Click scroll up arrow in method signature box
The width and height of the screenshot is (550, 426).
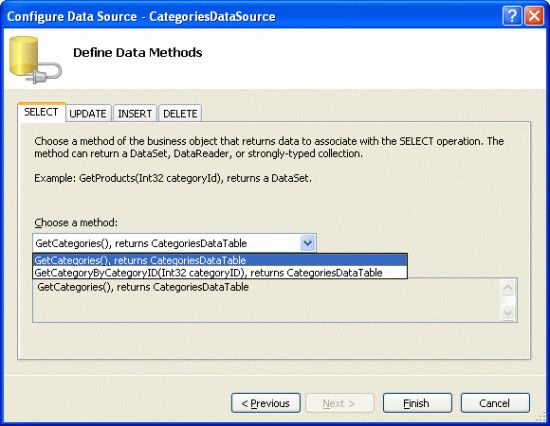click(x=508, y=288)
